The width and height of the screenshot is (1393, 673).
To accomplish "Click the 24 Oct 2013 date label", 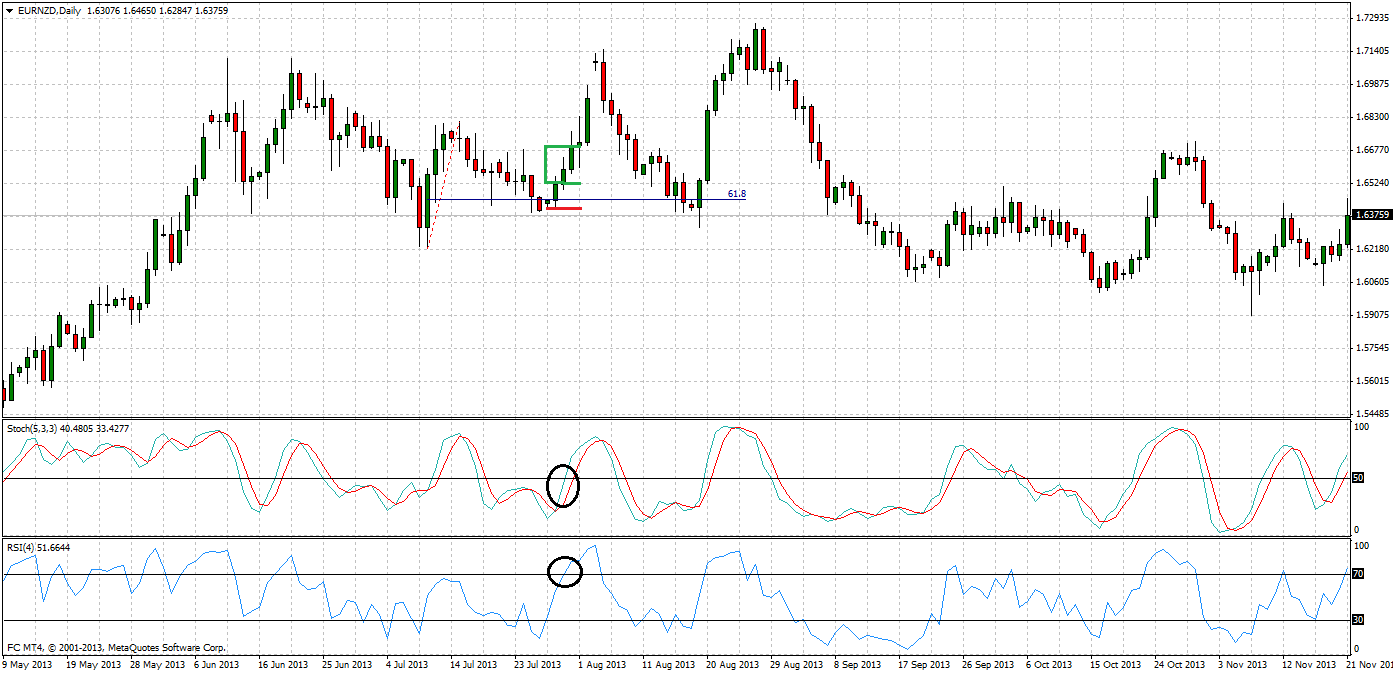I will tap(1180, 664).
